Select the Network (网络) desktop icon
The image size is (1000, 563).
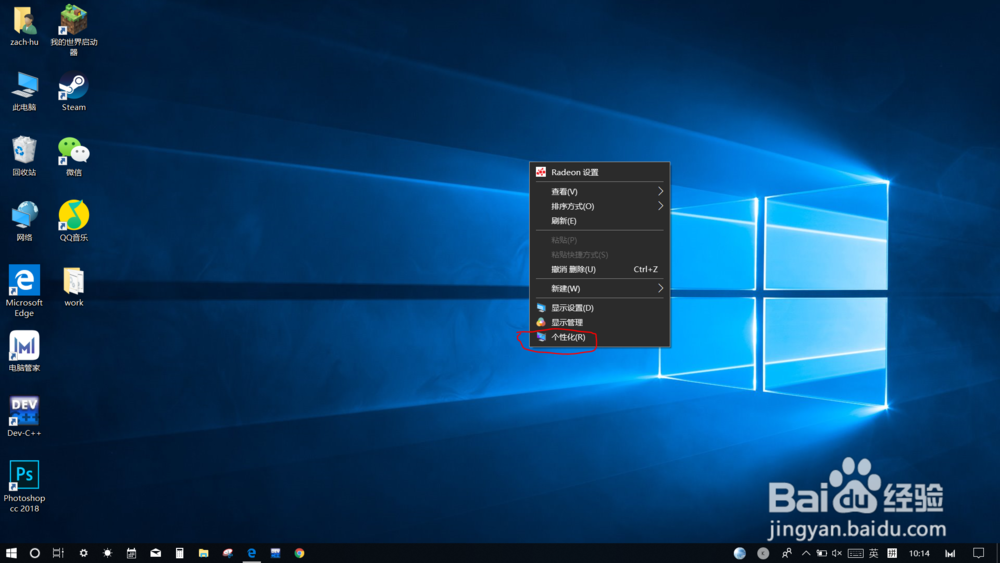[x=24, y=221]
